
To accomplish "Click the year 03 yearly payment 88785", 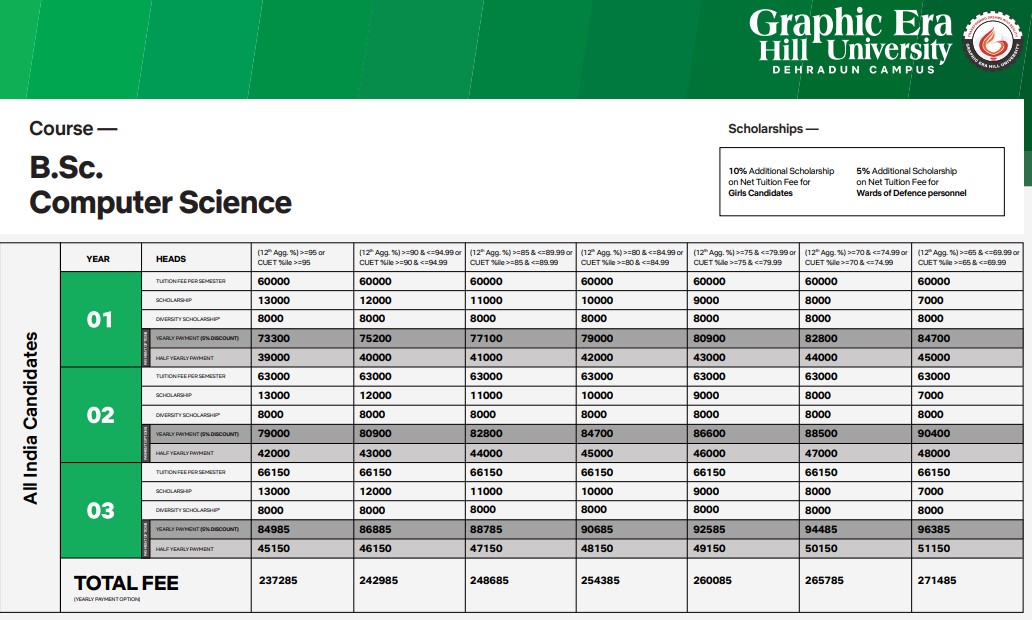I will 486,529.
